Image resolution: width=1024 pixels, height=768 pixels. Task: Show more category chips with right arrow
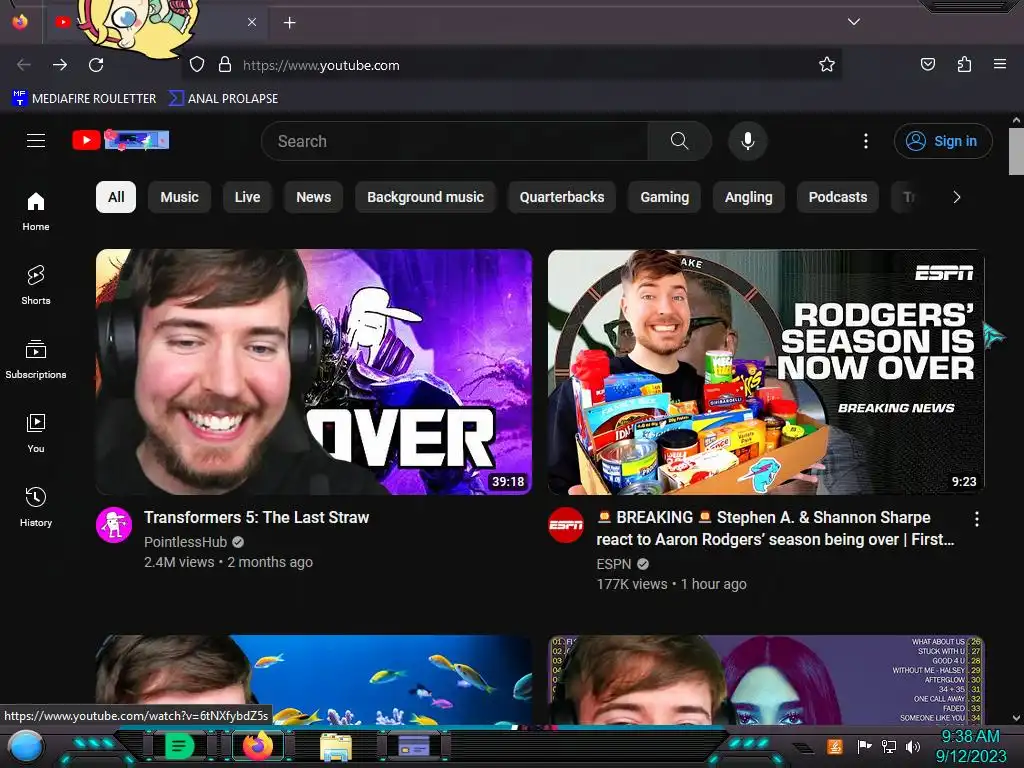[x=957, y=197]
